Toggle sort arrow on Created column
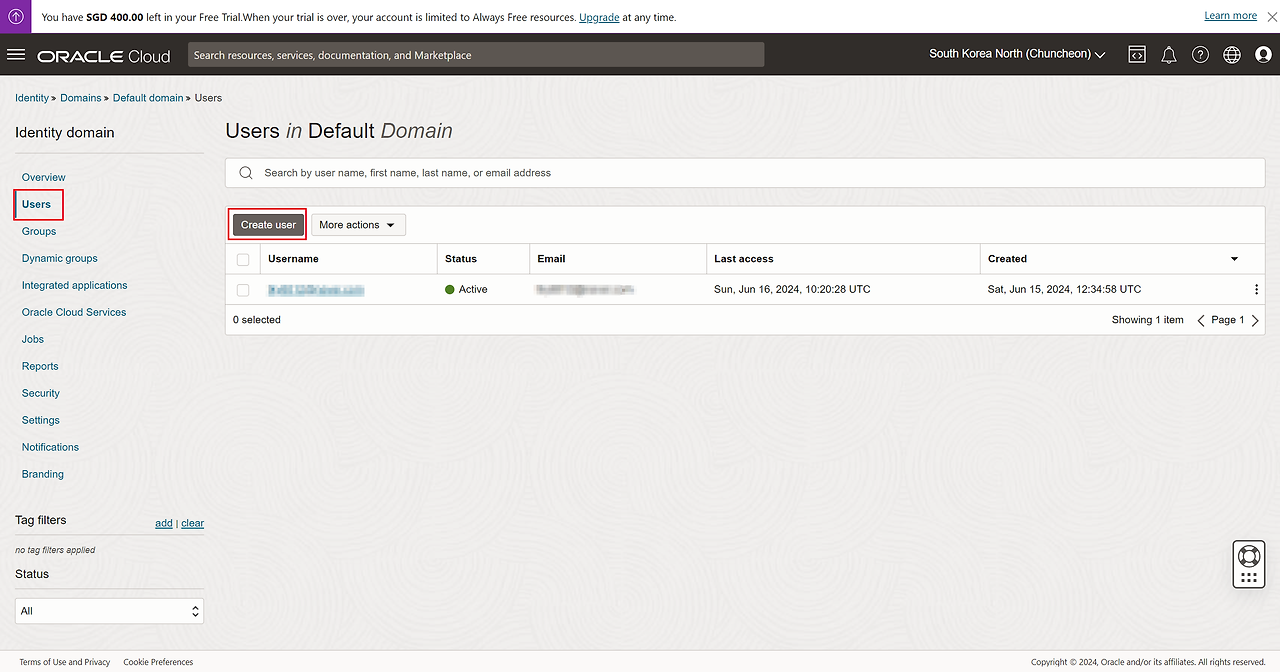Image resolution: width=1280 pixels, height=672 pixels. 1234,259
